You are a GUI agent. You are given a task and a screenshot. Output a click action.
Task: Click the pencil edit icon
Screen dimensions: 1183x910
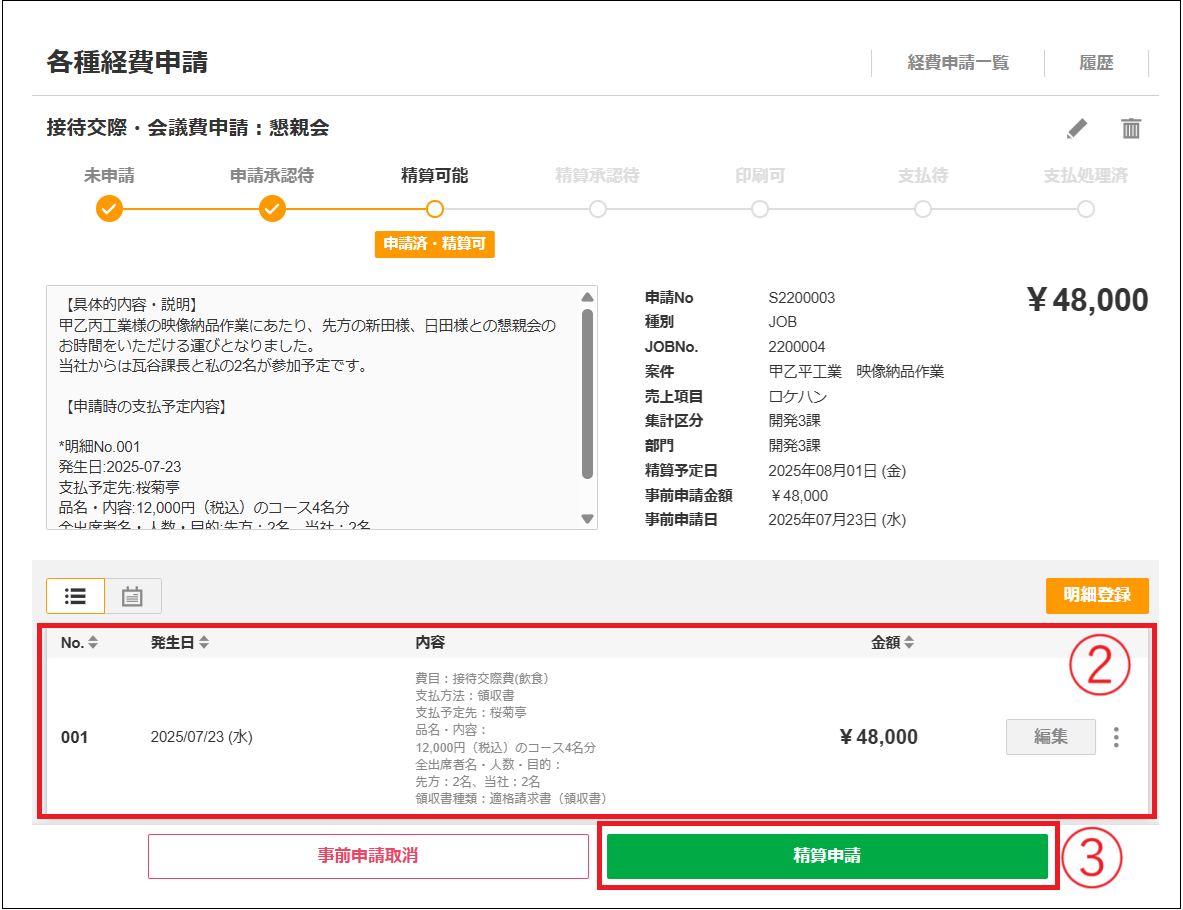[x=1077, y=128]
